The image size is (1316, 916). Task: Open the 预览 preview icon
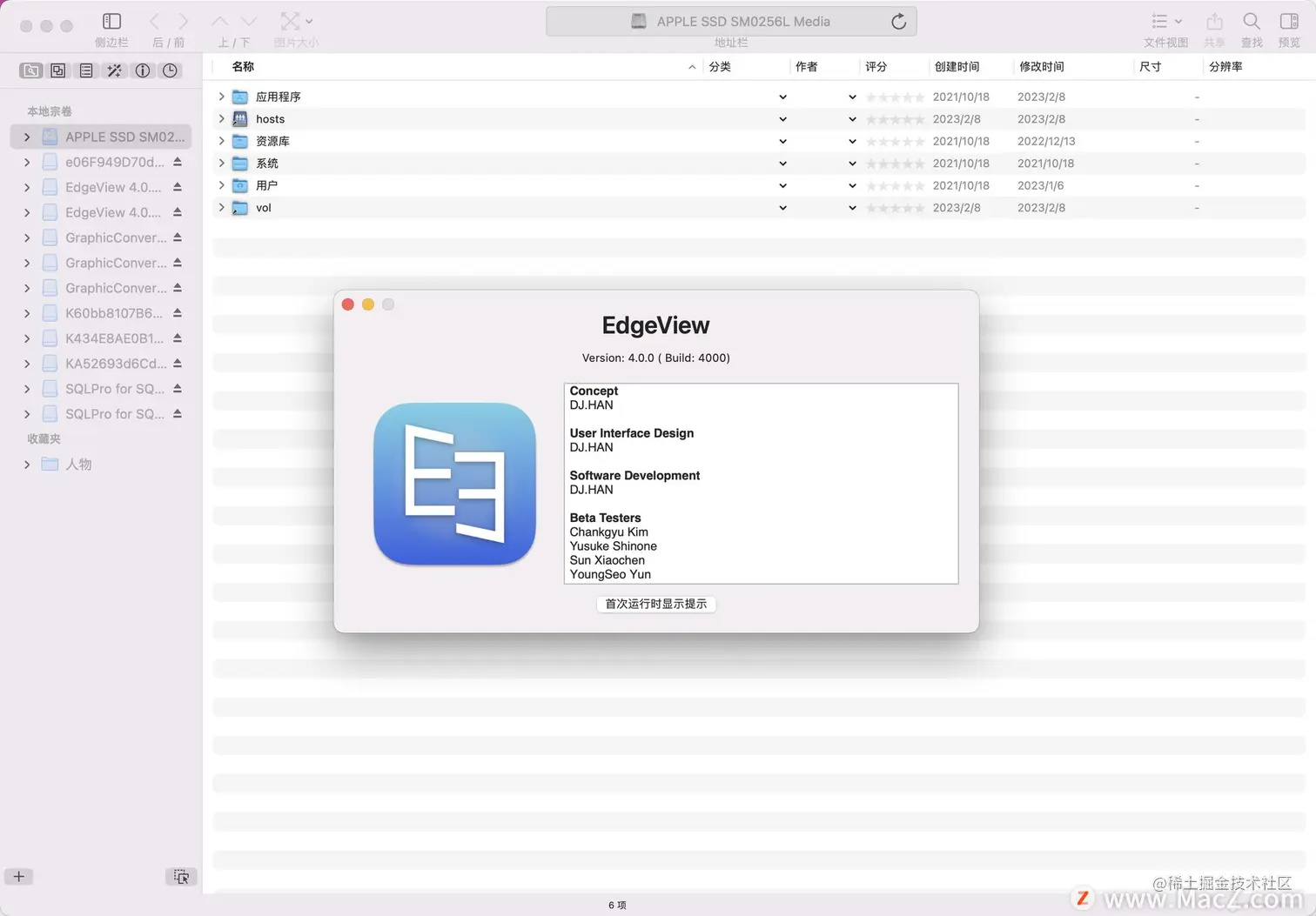pyautogui.click(x=1289, y=21)
